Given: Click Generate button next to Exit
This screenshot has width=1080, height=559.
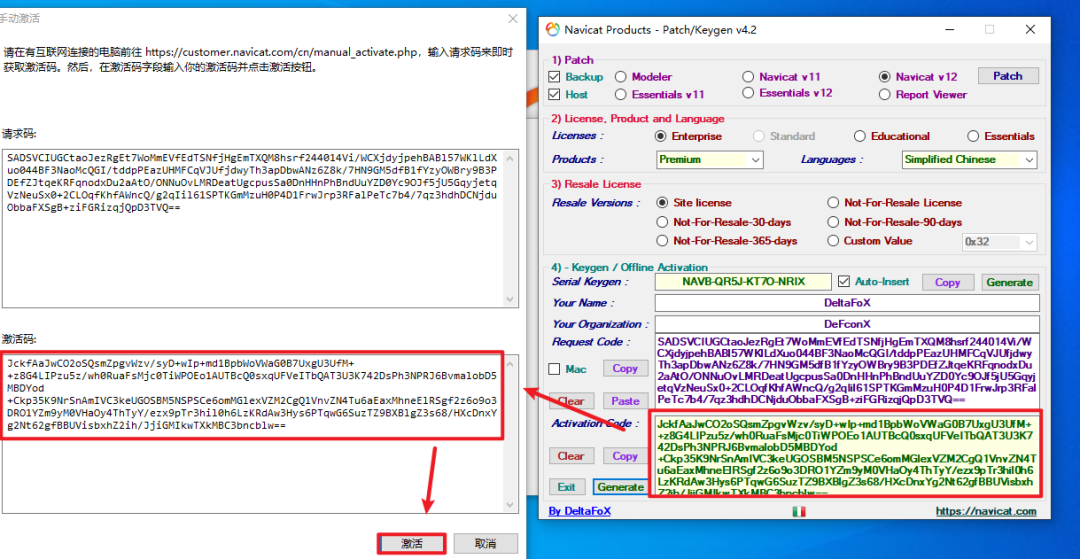Looking at the screenshot, I should [621, 487].
